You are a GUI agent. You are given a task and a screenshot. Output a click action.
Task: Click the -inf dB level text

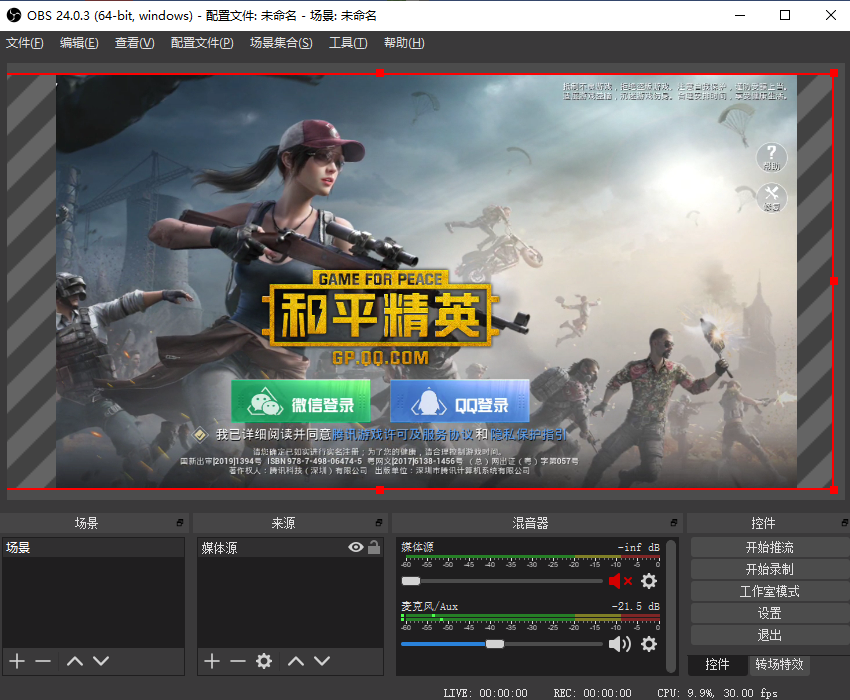click(639, 548)
